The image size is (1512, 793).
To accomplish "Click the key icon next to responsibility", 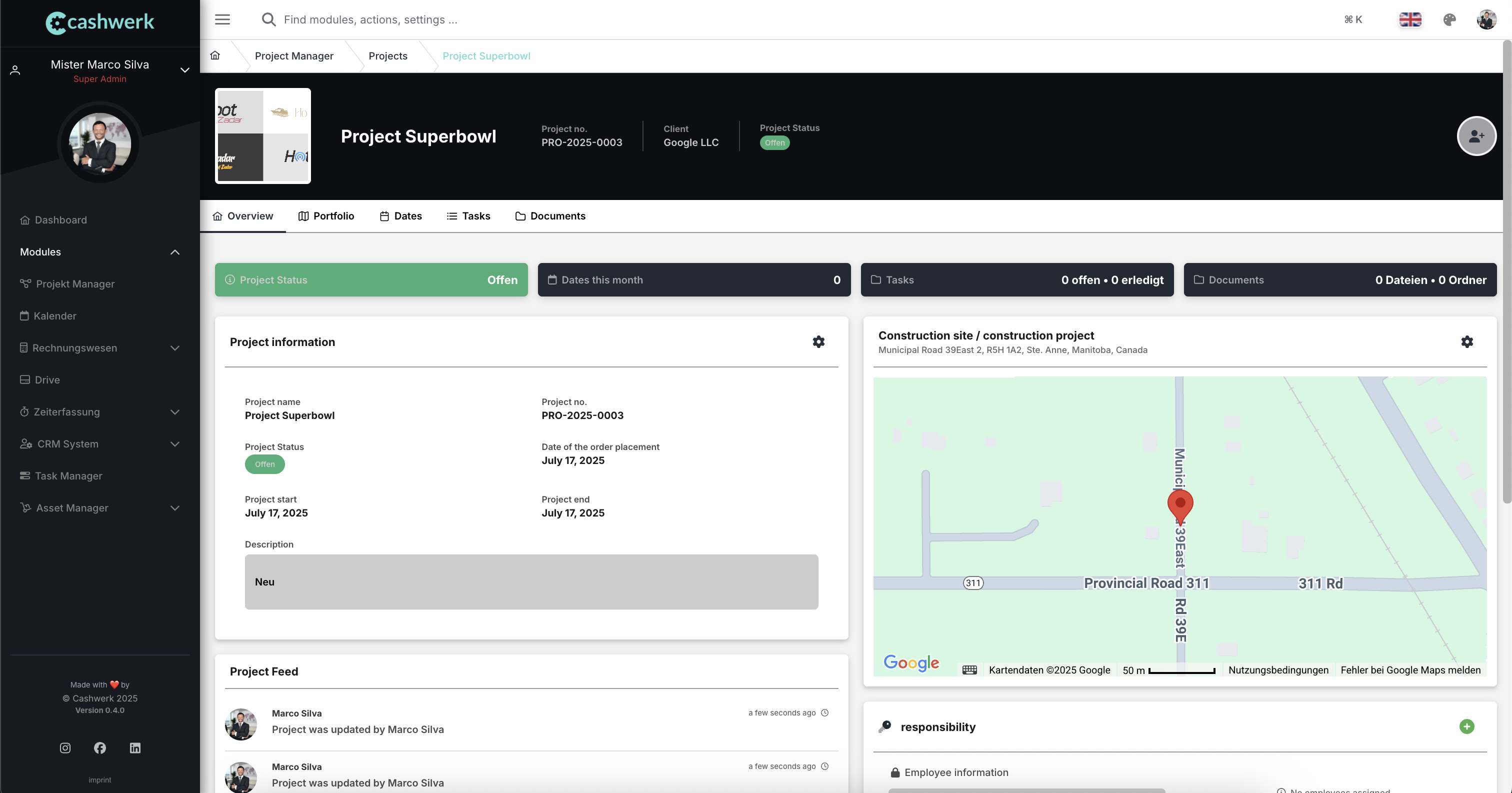I will coord(885,726).
